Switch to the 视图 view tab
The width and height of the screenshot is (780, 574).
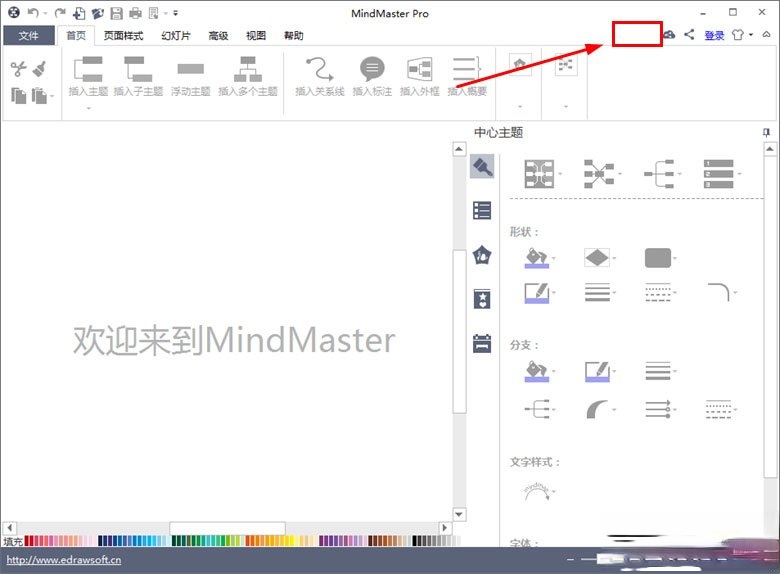click(256, 35)
